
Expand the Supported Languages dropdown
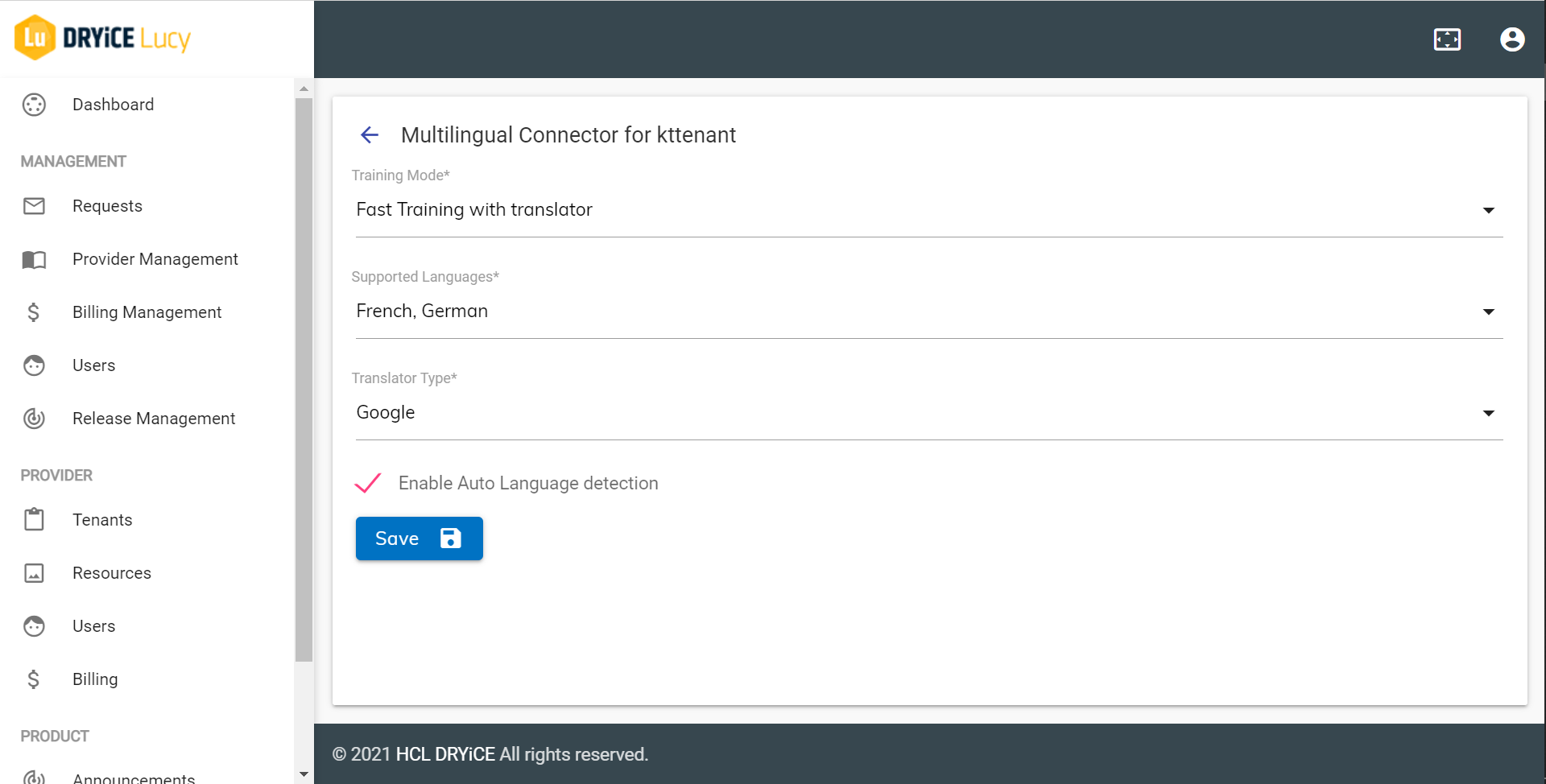1488,312
